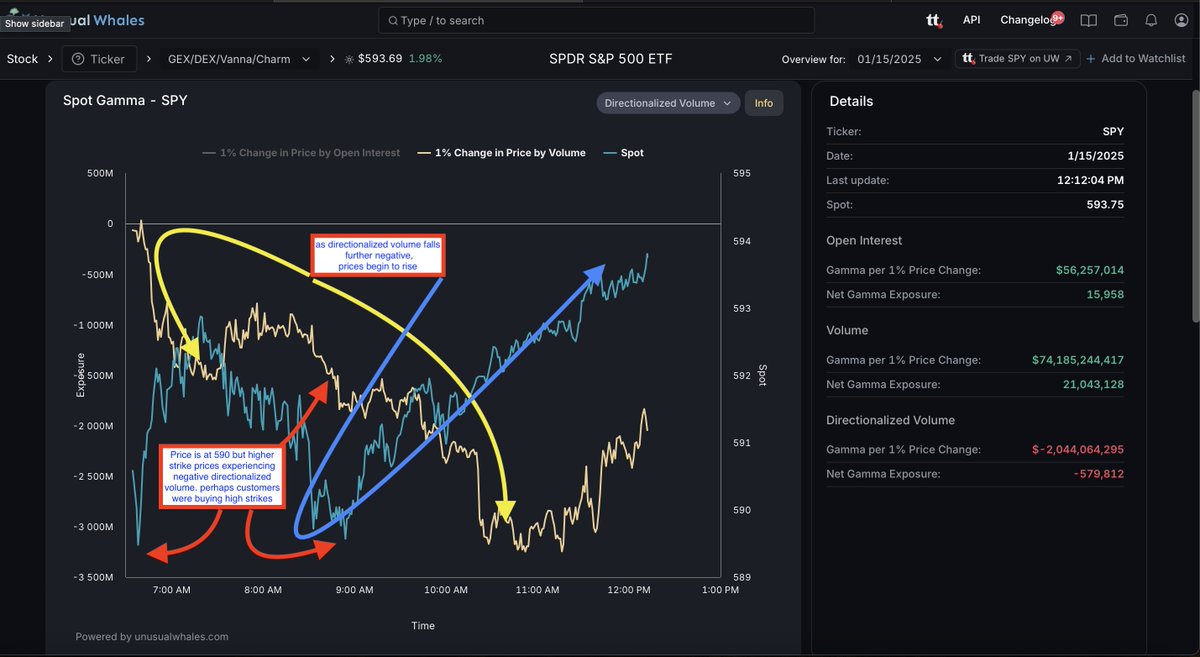Open the documentation book icon

[1089, 20]
